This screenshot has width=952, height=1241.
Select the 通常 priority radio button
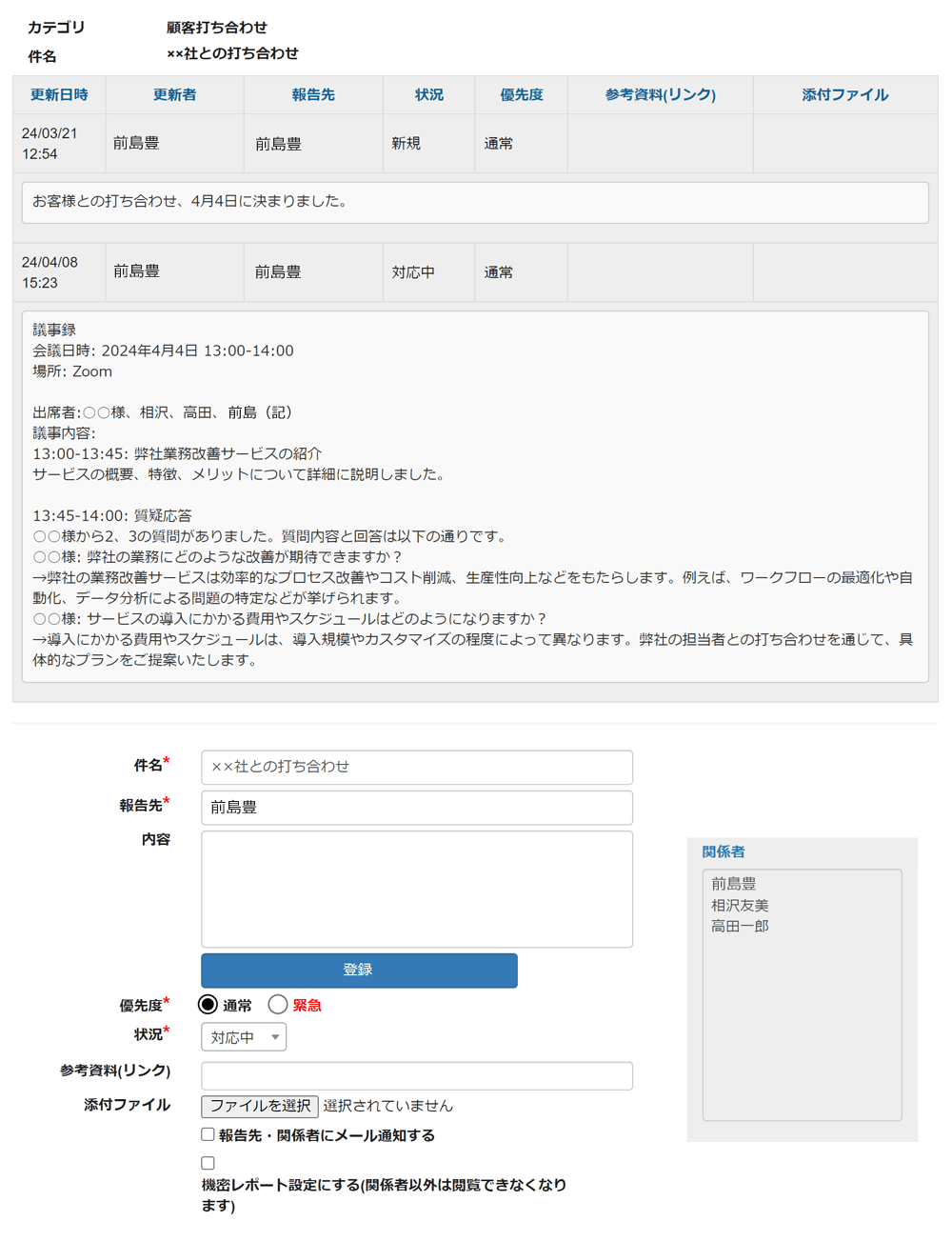pyautogui.click(x=208, y=1004)
